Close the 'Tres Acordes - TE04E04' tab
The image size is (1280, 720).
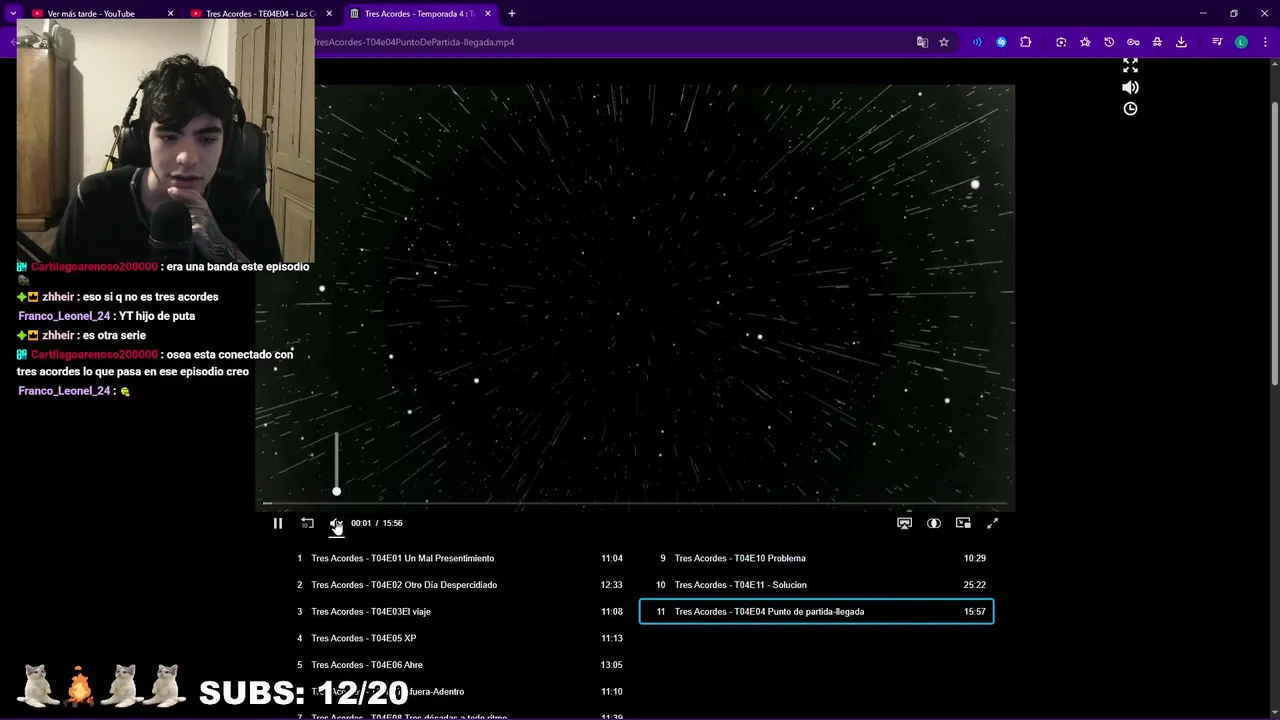click(x=329, y=14)
